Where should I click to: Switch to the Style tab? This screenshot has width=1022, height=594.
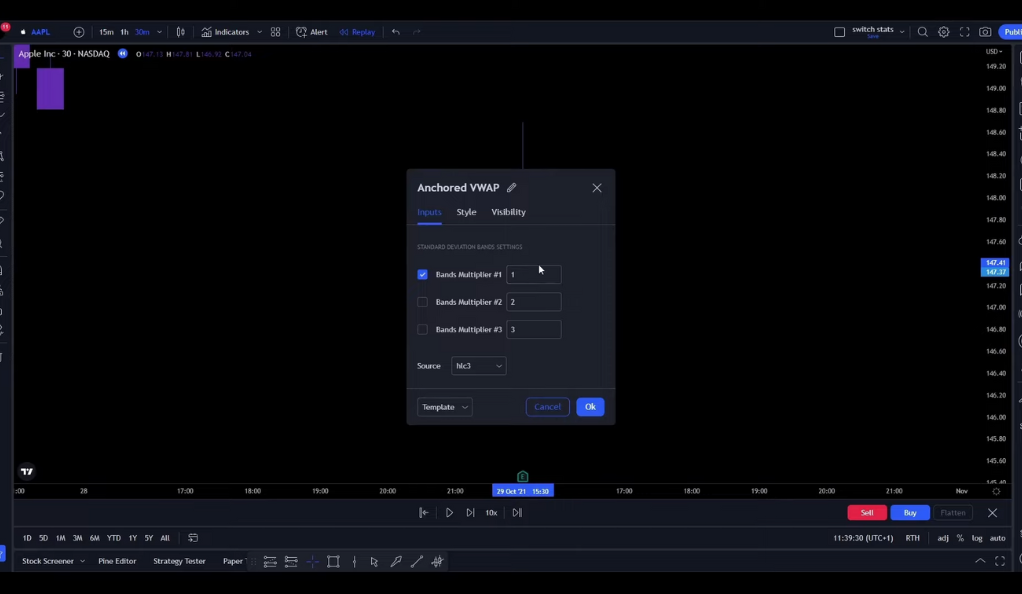[x=466, y=212]
